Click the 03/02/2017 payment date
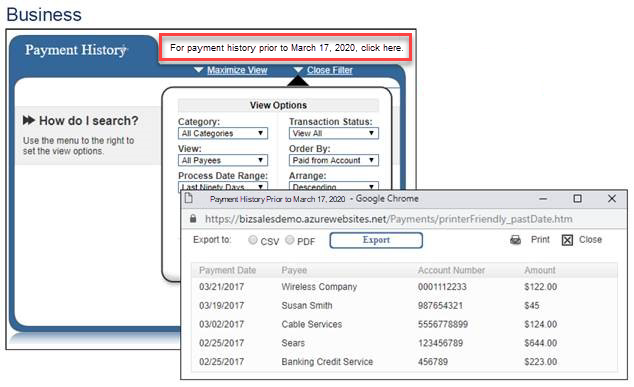The image size is (634, 387). [222, 324]
